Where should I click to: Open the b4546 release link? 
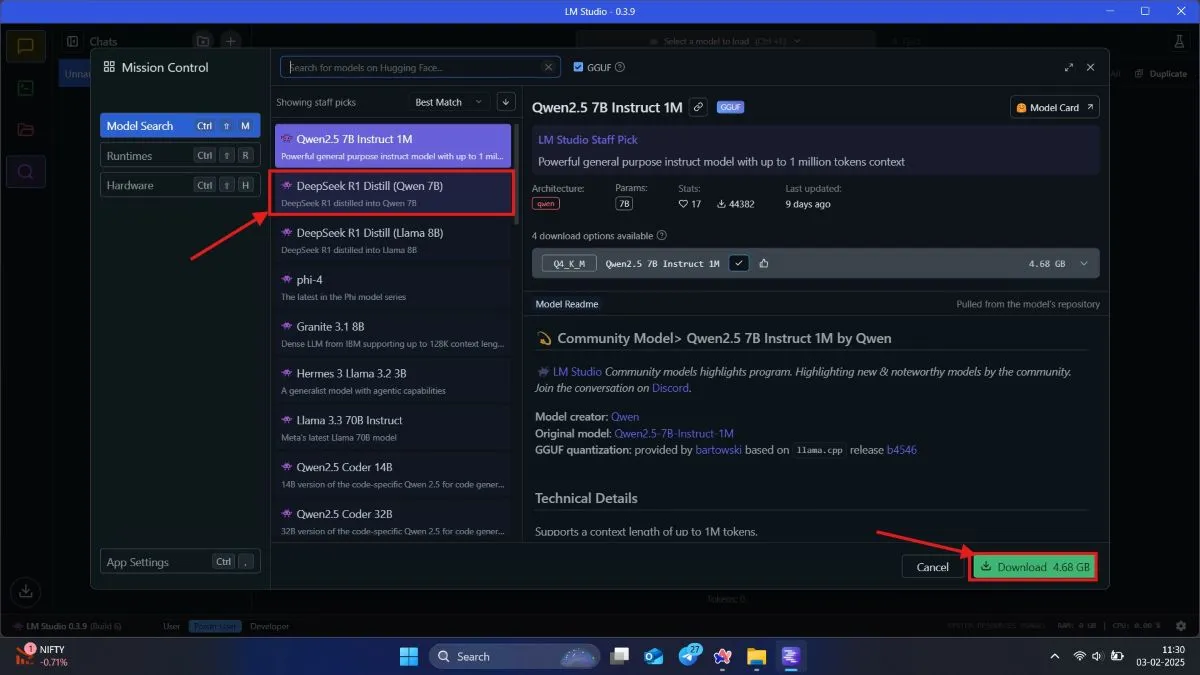[x=902, y=450]
